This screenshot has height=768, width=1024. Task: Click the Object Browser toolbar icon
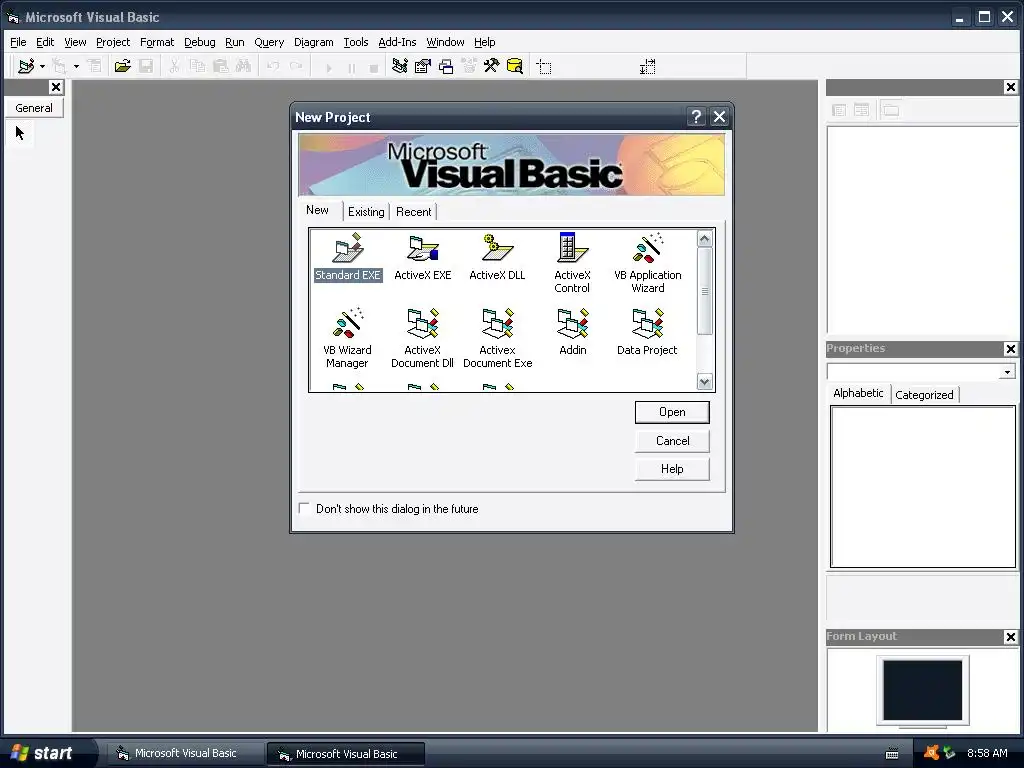[469, 66]
